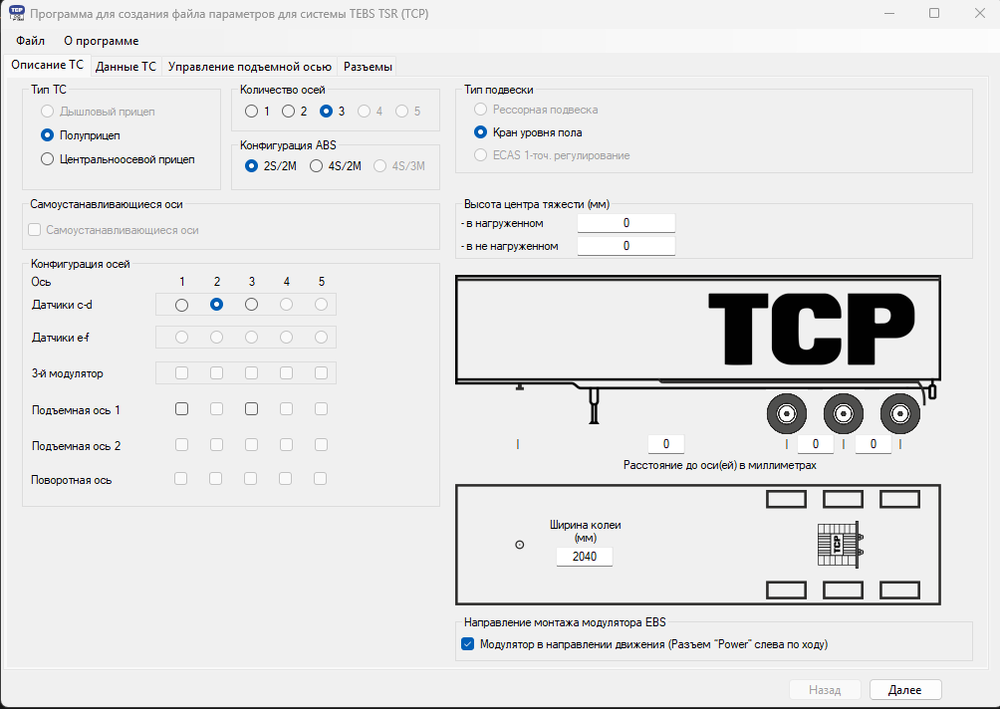Click the Ширина колеи field showing 2040
Image resolution: width=1000 pixels, height=709 pixels.
pos(584,557)
